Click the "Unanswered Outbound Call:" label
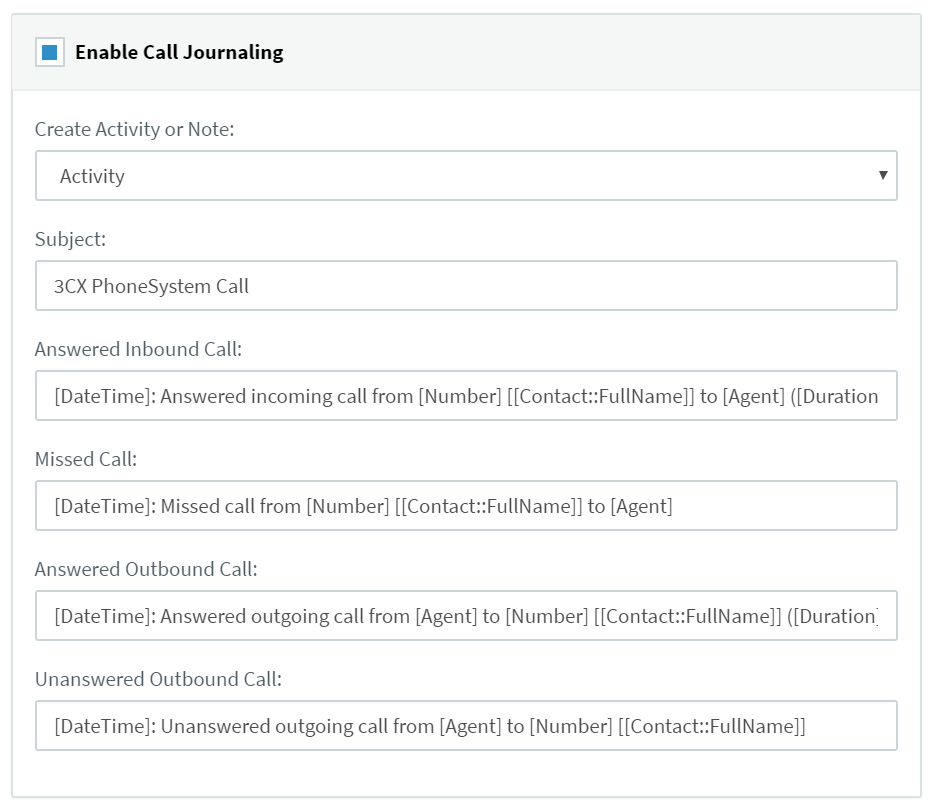 tap(159, 679)
